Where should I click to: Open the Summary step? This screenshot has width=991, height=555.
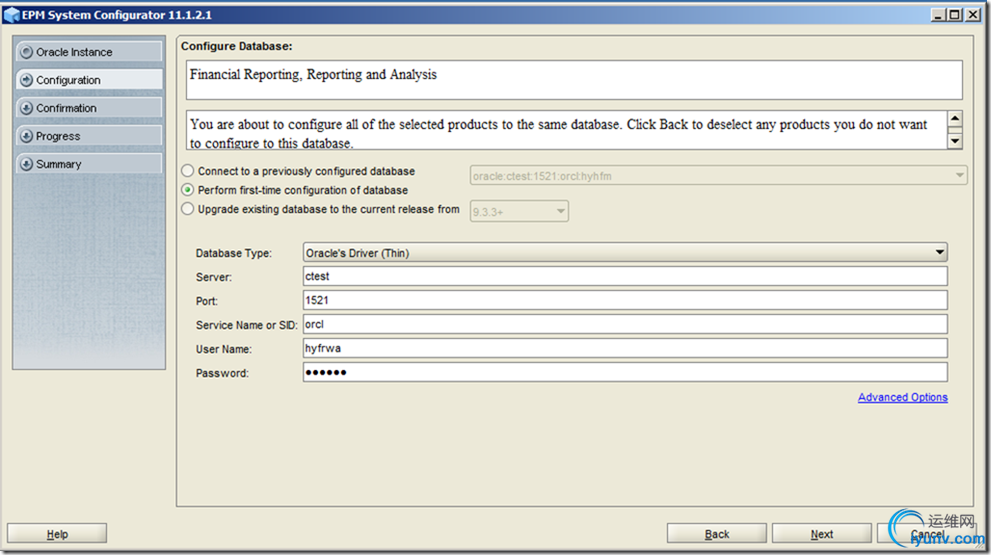point(89,164)
